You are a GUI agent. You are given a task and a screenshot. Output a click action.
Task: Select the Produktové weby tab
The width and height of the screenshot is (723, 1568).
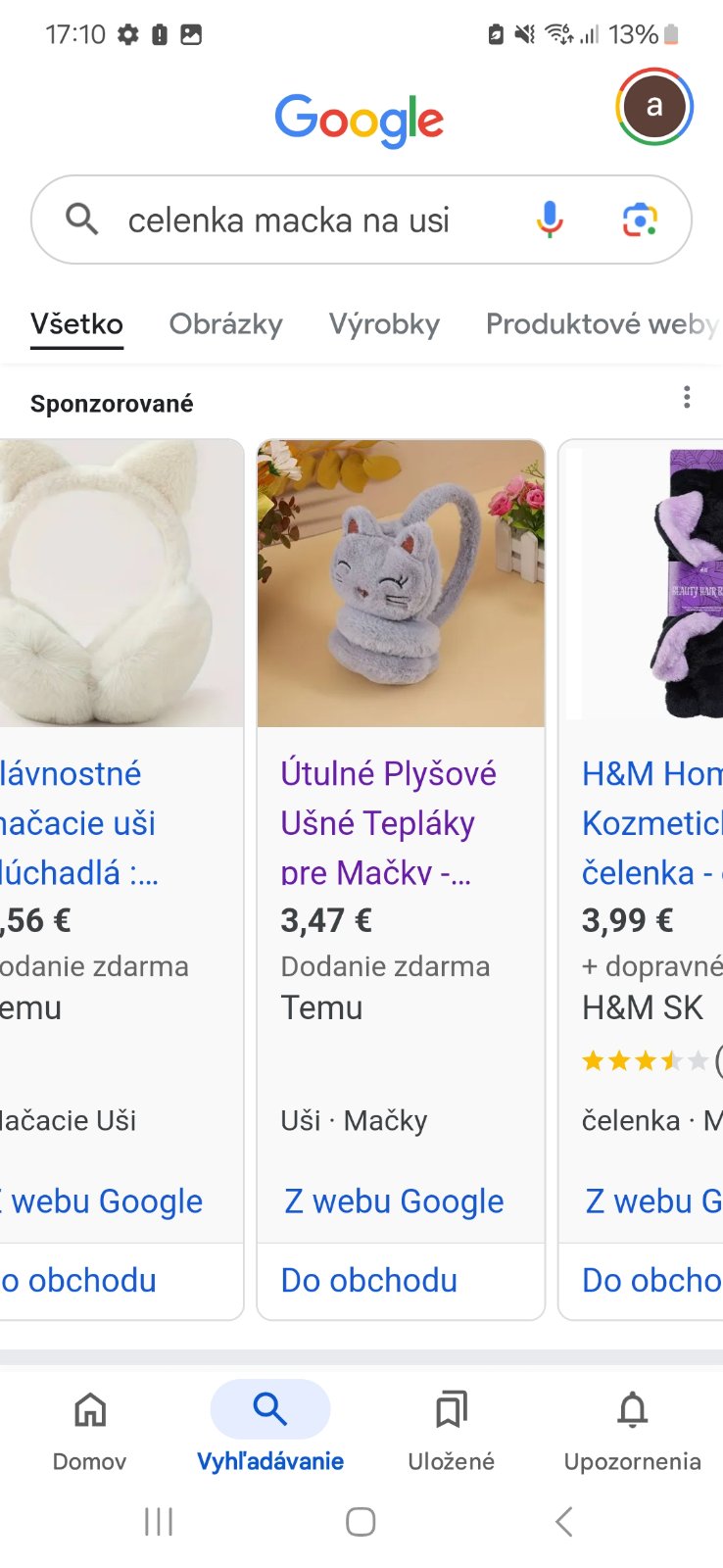coord(602,324)
